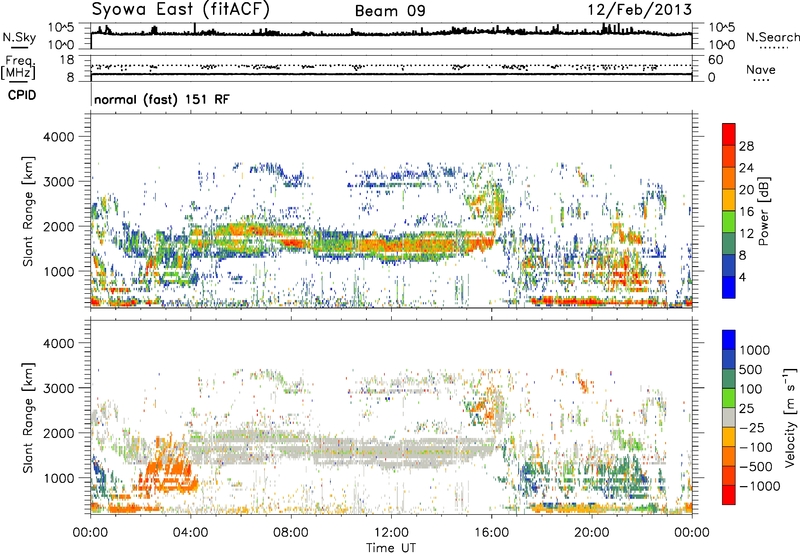Click the '20:00' time tick label
Screen dimensions: 800x554
(591, 533)
